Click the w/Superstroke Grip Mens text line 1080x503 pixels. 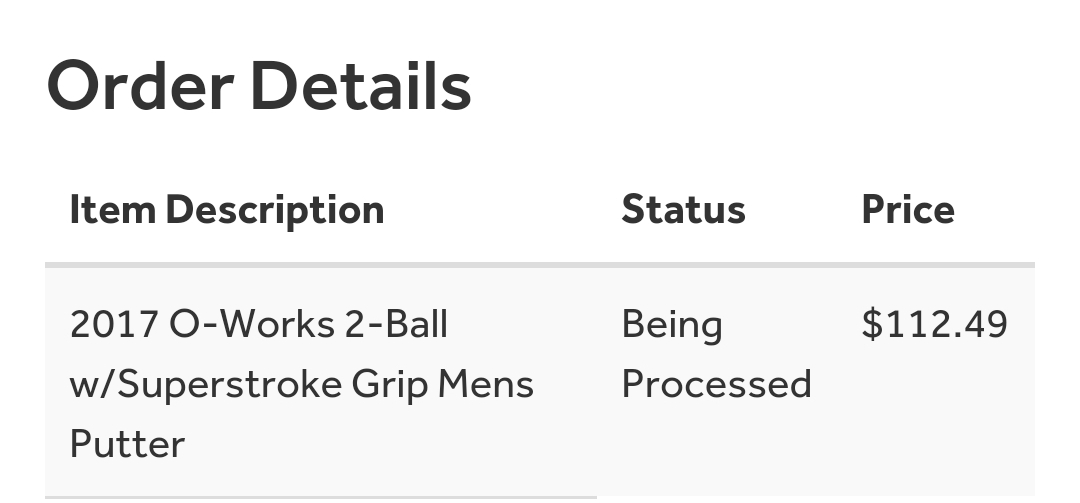pyautogui.click(x=301, y=385)
